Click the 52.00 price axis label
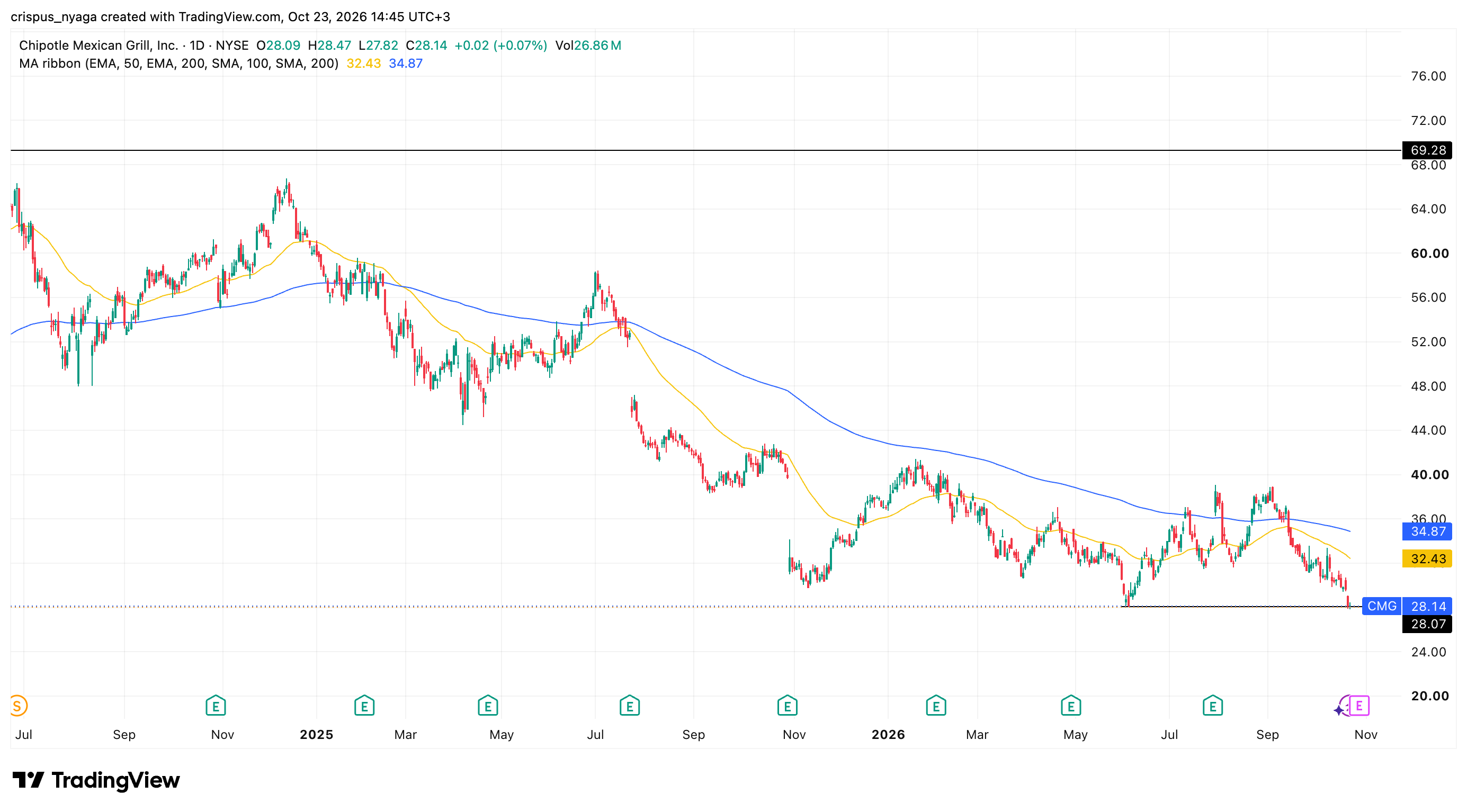The width and height of the screenshot is (1467, 812). [x=1428, y=342]
